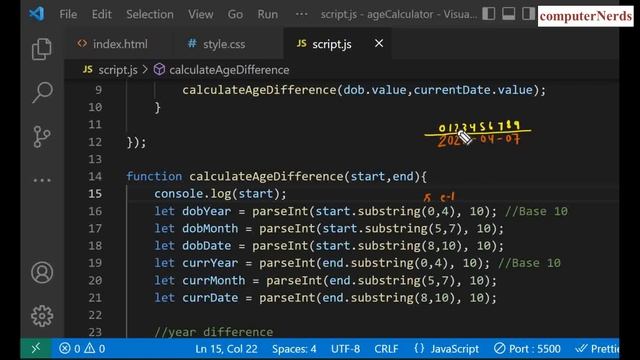
Task: Select encoding UTF-8 in status bar
Action: pyautogui.click(x=345, y=349)
